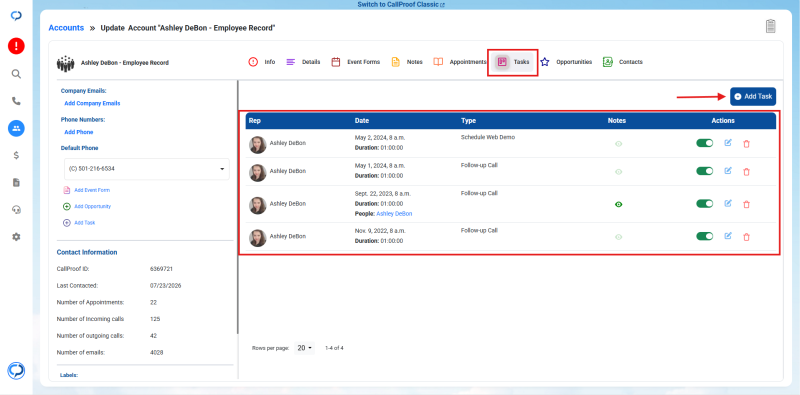The image size is (800, 395).
Task: Switch to the Contacts tab
Action: (x=622, y=62)
